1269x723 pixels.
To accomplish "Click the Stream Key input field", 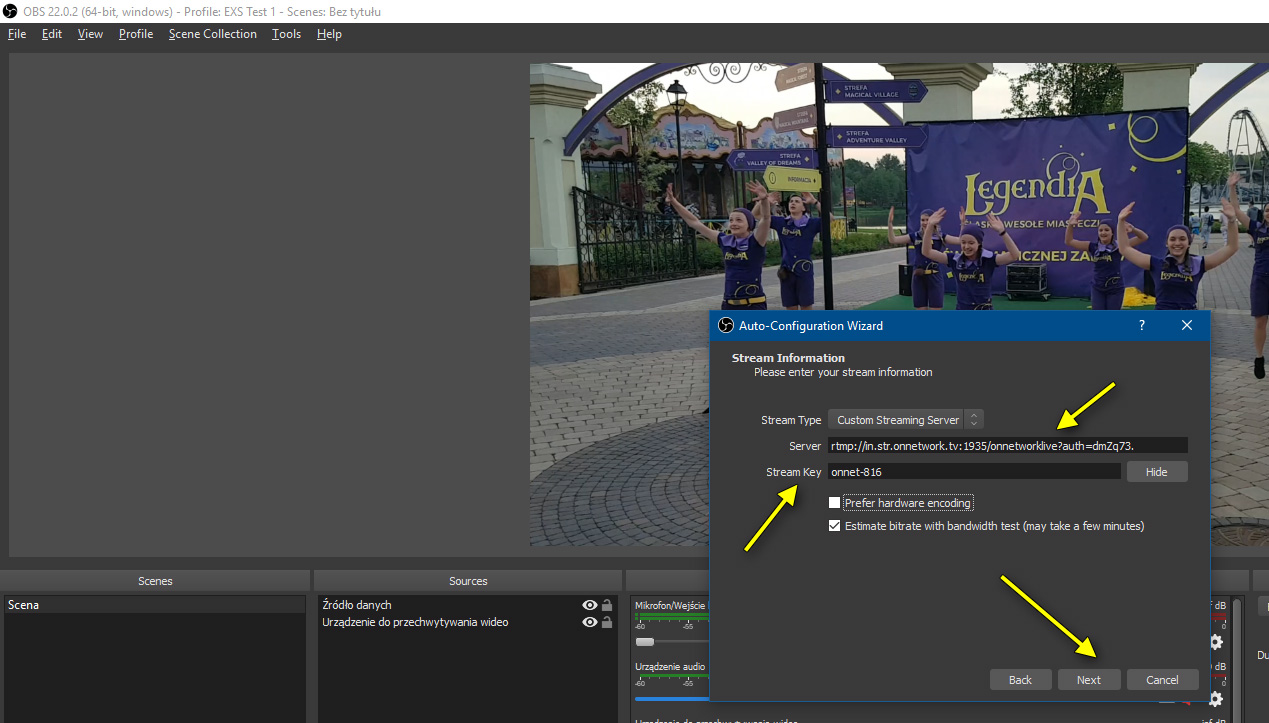I will point(974,472).
